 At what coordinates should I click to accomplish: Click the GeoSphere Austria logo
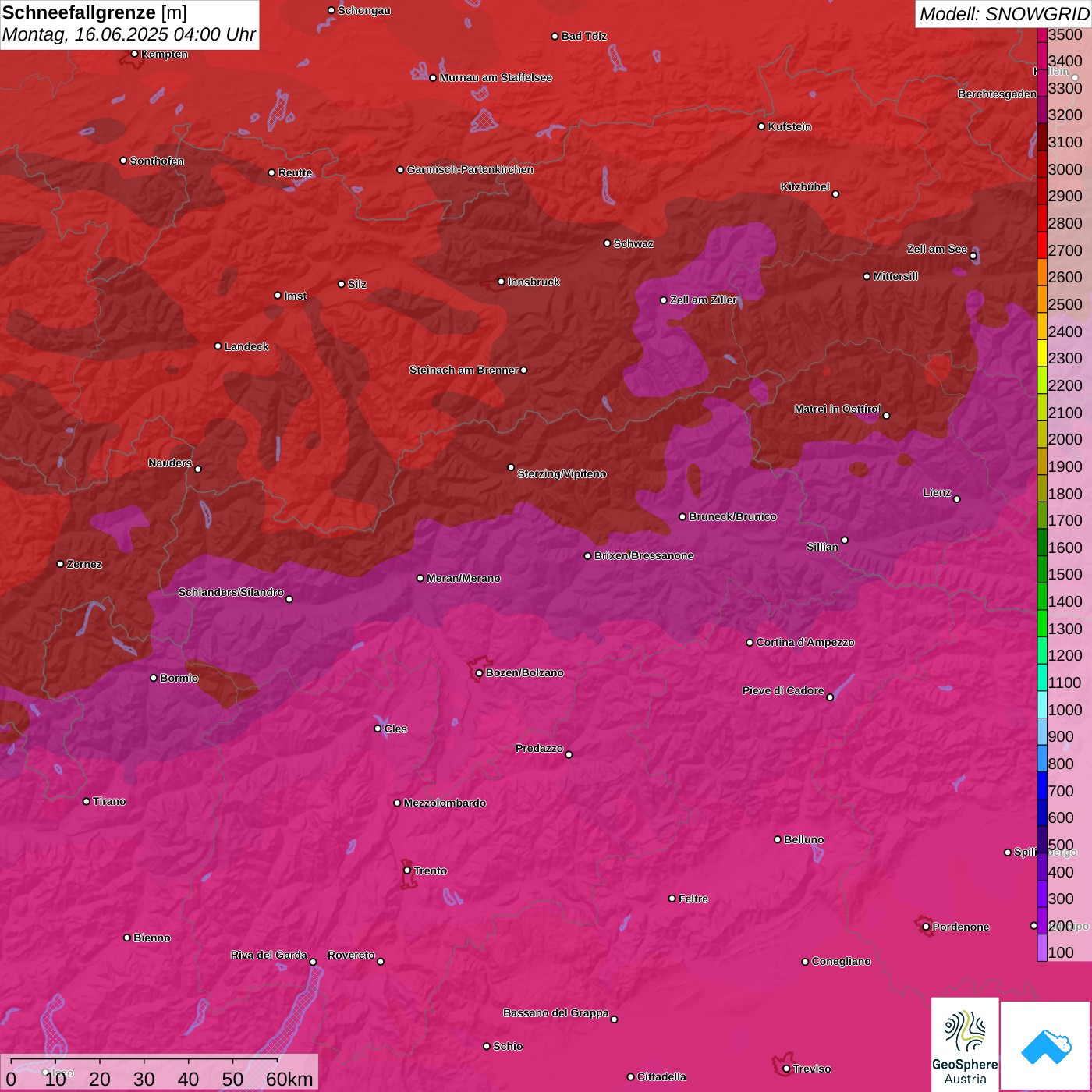click(x=965, y=1044)
